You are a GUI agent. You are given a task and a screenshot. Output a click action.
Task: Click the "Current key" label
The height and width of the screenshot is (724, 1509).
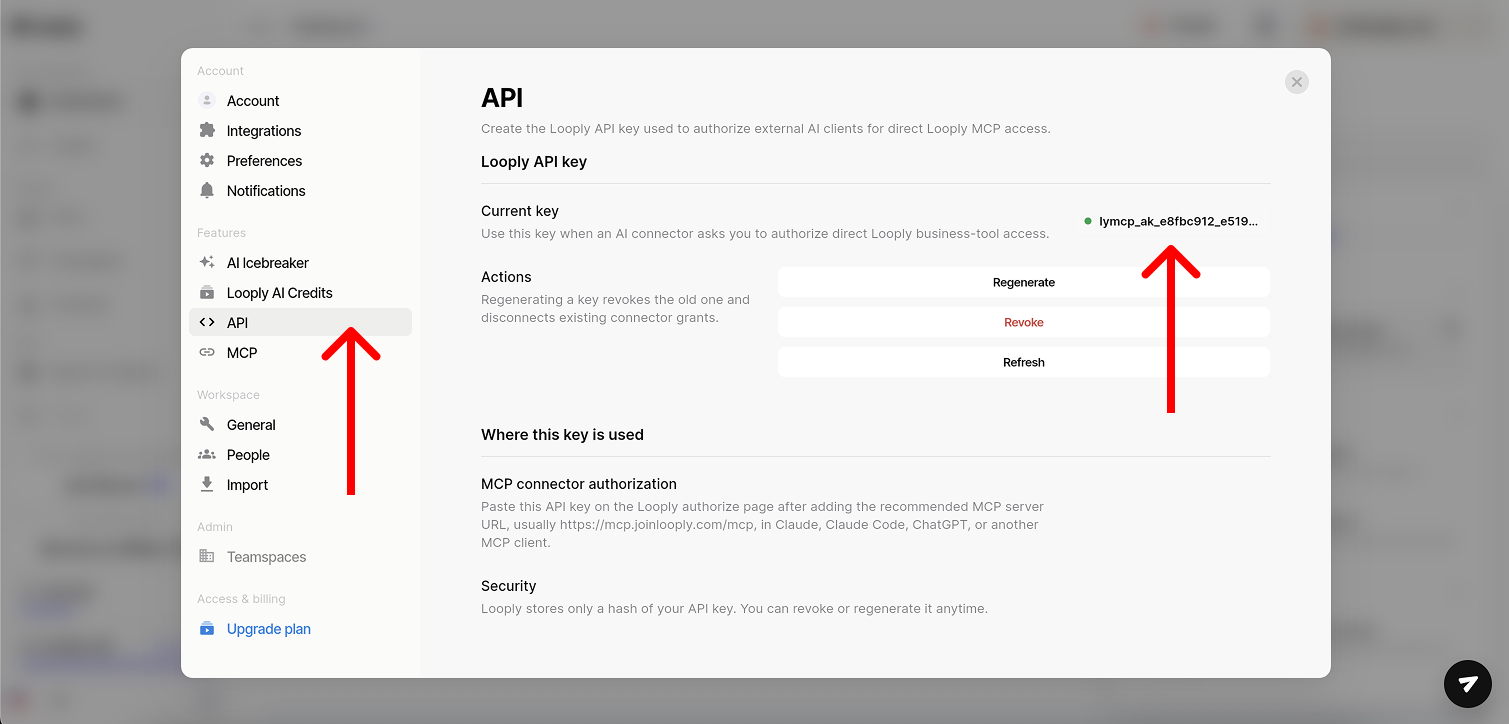coord(520,211)
